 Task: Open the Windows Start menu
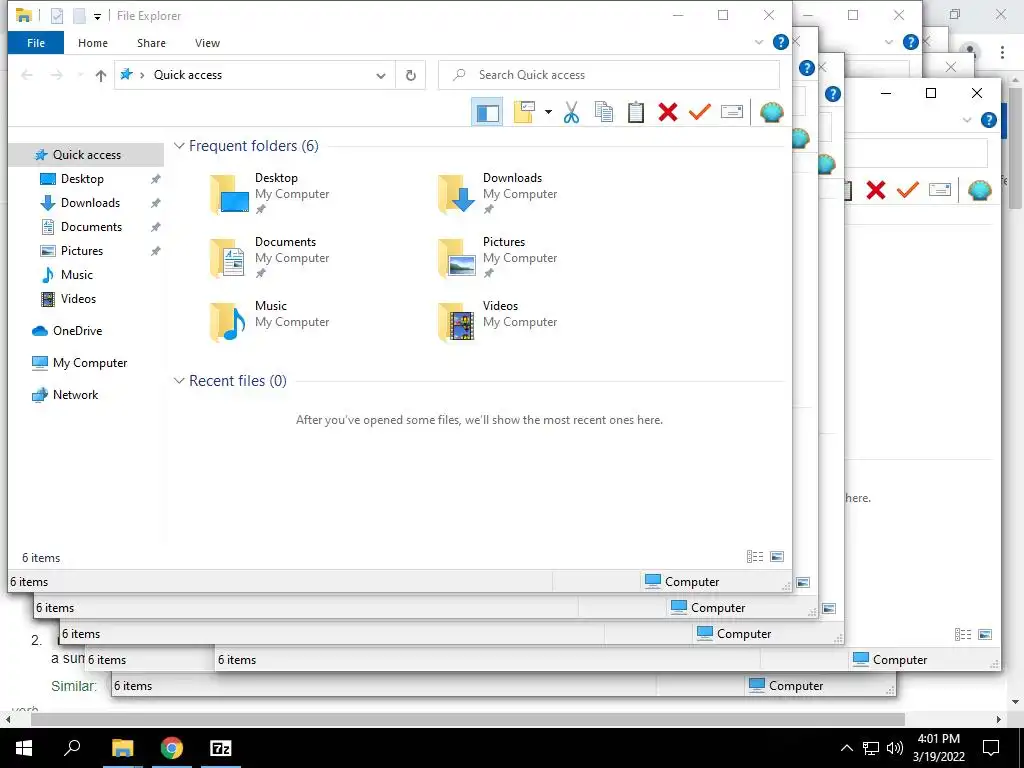point(24,748)
